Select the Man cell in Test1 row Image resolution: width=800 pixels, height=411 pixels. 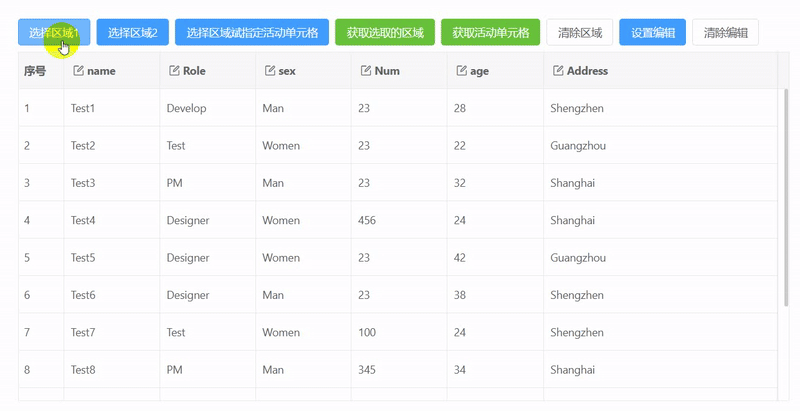click(x=304, y=108)
